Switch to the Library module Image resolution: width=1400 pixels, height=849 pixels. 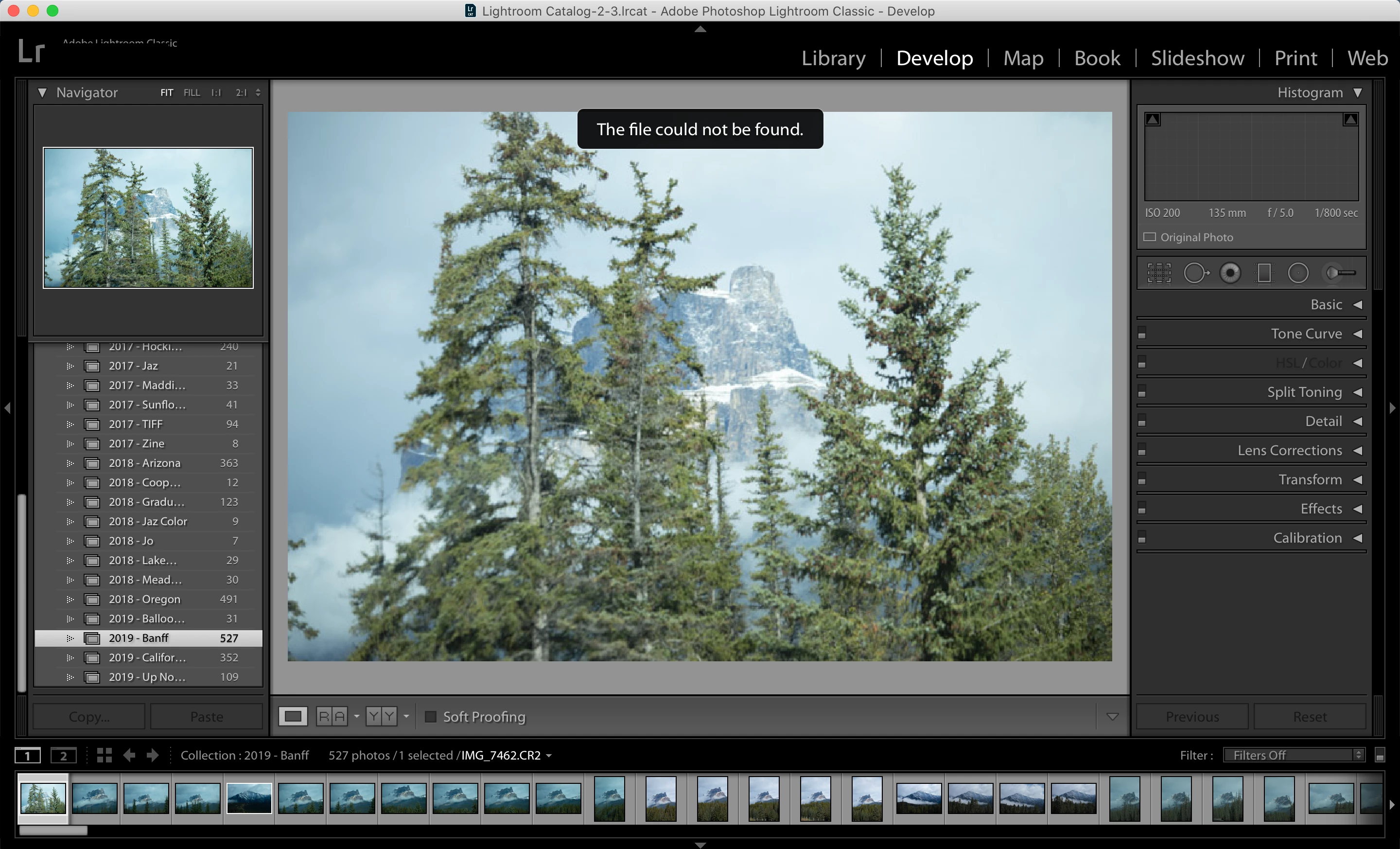(x=833, y=58)
